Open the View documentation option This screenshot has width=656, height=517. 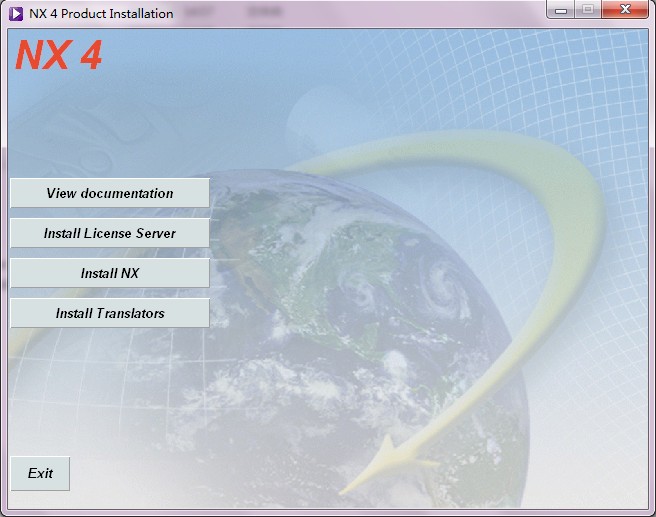(x=110, y=193)
